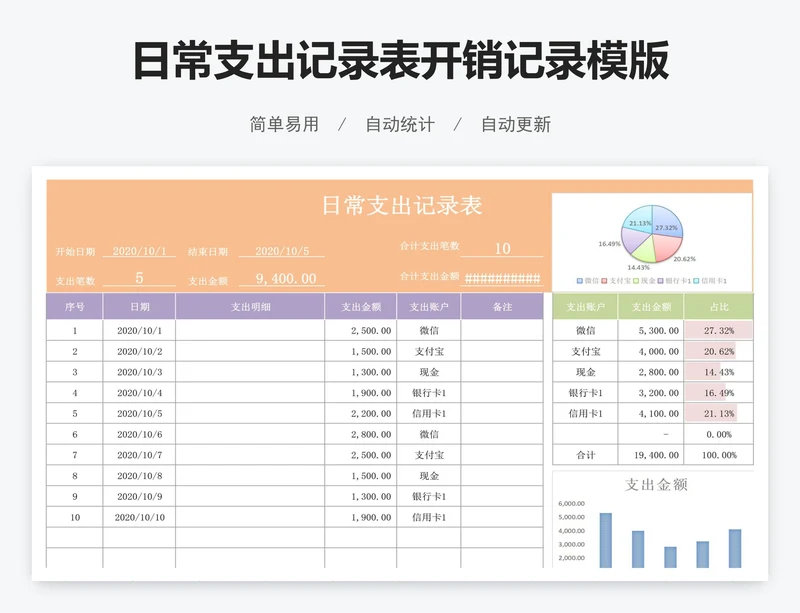Select the 27.32% shaded ratio bar for 微信
This screenshot has height=613, width=800.
(x=718, y=331)
